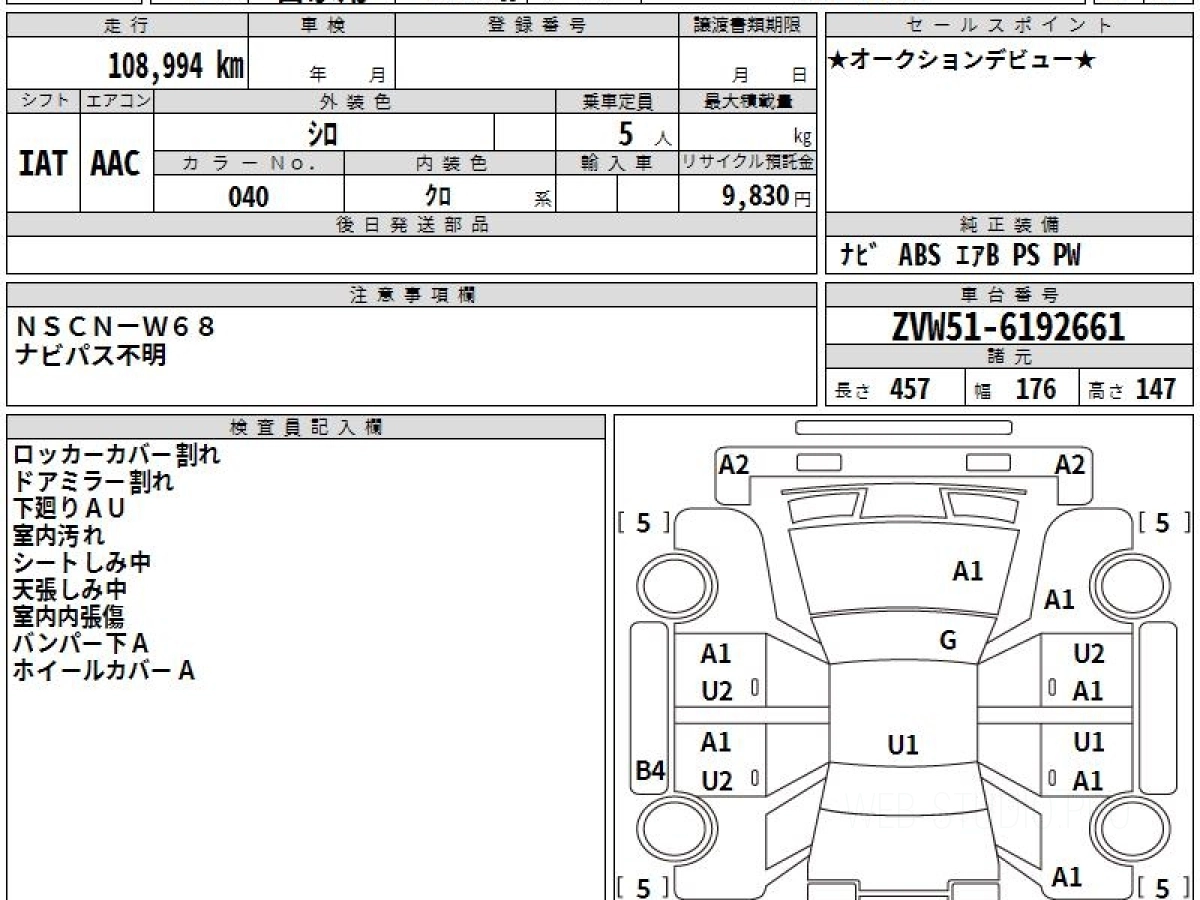The image size is (1200, 900).
Task: Click the 車検 header cell
Action: coord(321,26)
